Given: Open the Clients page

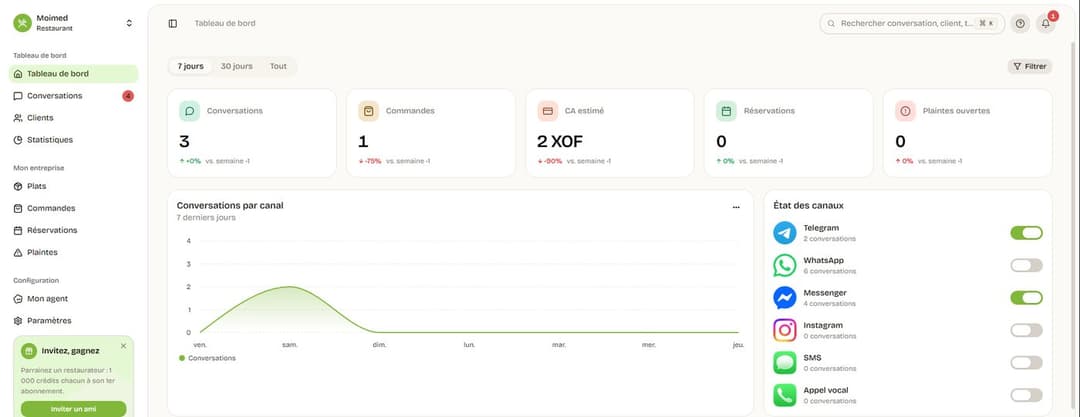Looking at the screenshot, I should [x=74, y=118].
